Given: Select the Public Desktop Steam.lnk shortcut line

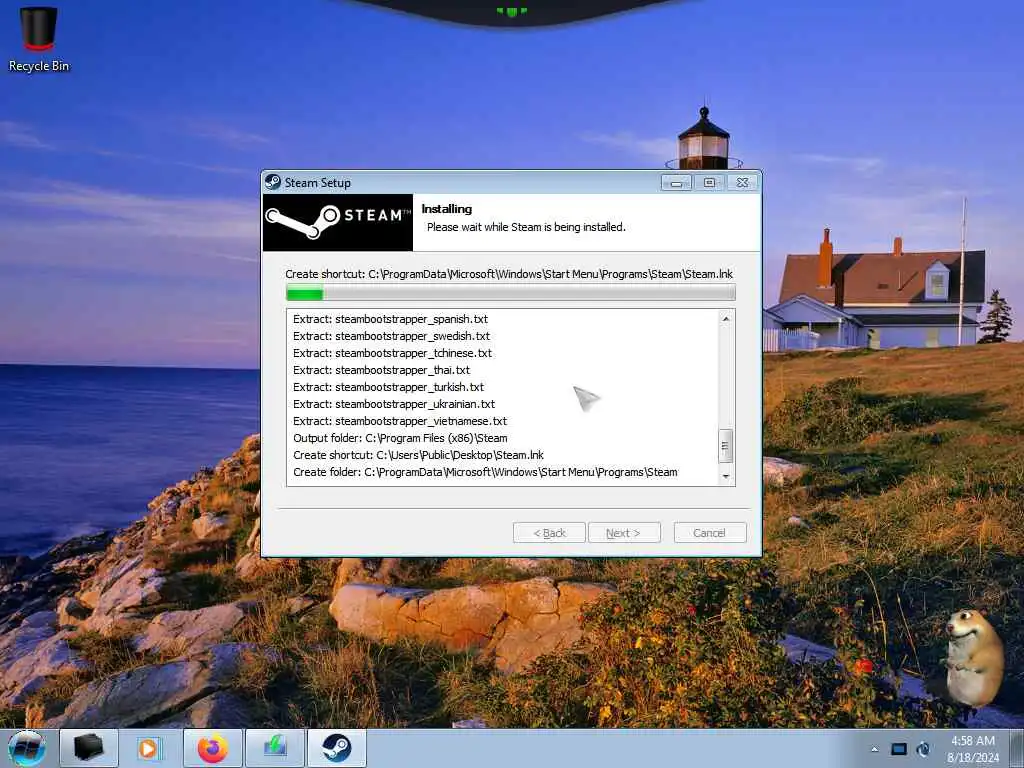Looking at the screenshot, I should 418,455.
